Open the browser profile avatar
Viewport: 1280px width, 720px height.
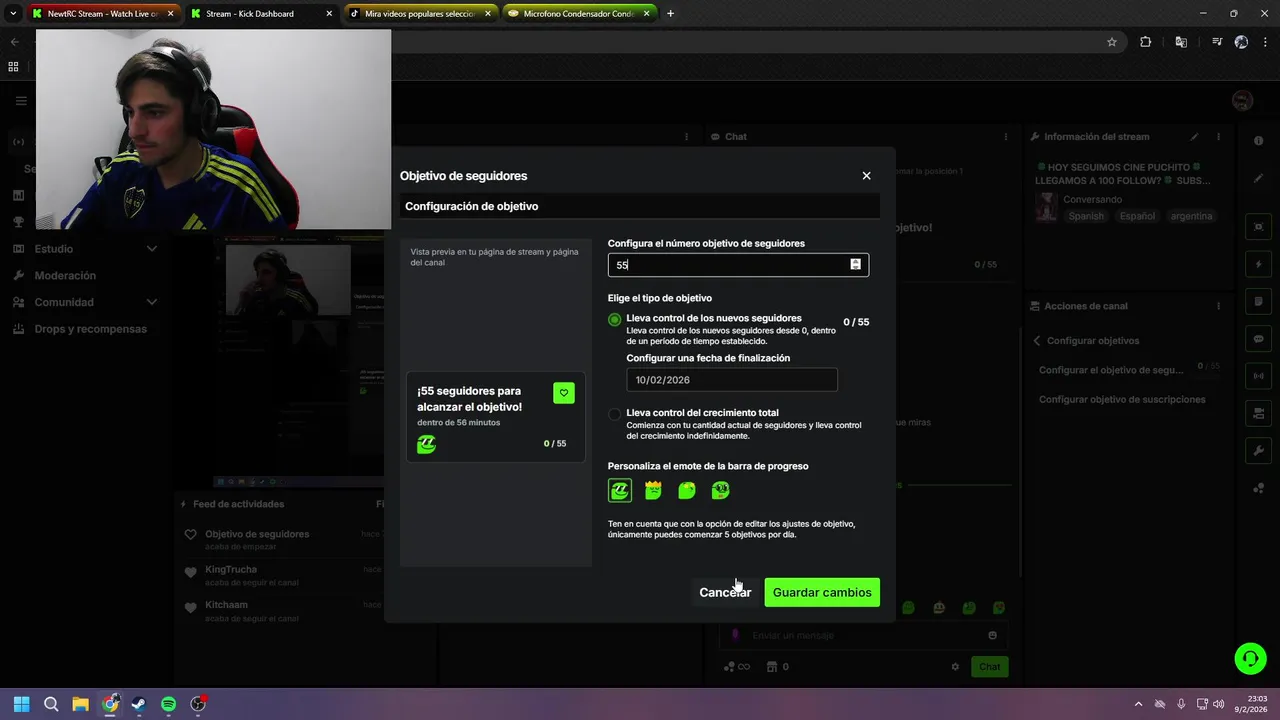click(1241, 42)
